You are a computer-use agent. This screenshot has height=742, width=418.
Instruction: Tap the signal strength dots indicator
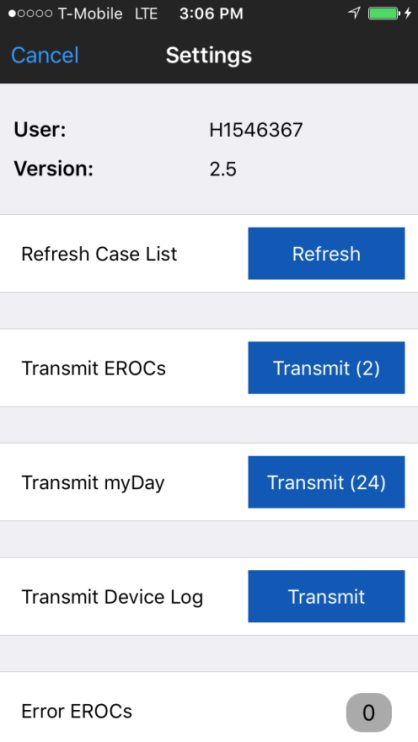coord(30,13)
